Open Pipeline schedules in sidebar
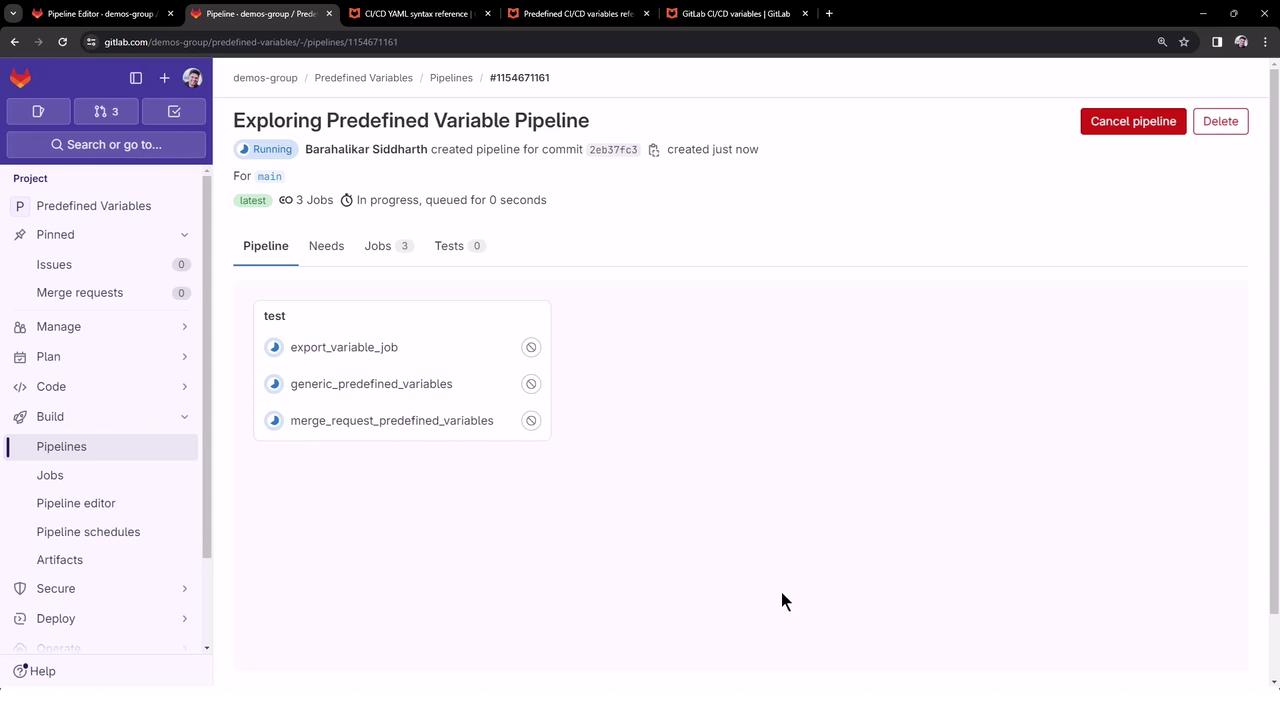1280x720 pixels. coord(88,532)
